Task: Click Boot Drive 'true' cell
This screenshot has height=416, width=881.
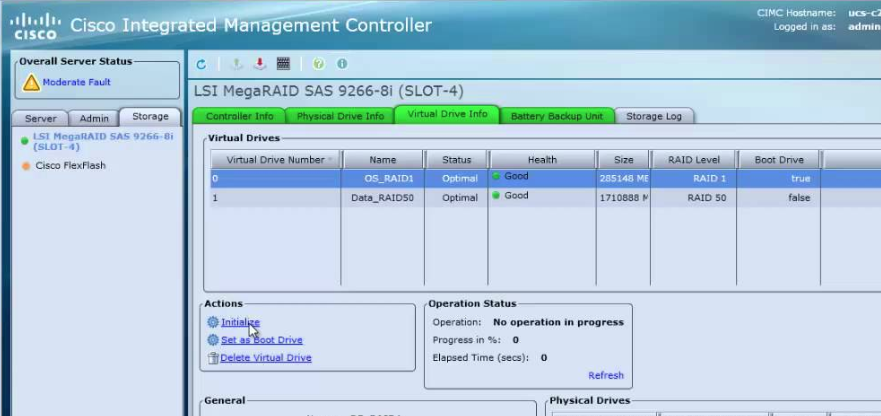Action: coord(779,179)
